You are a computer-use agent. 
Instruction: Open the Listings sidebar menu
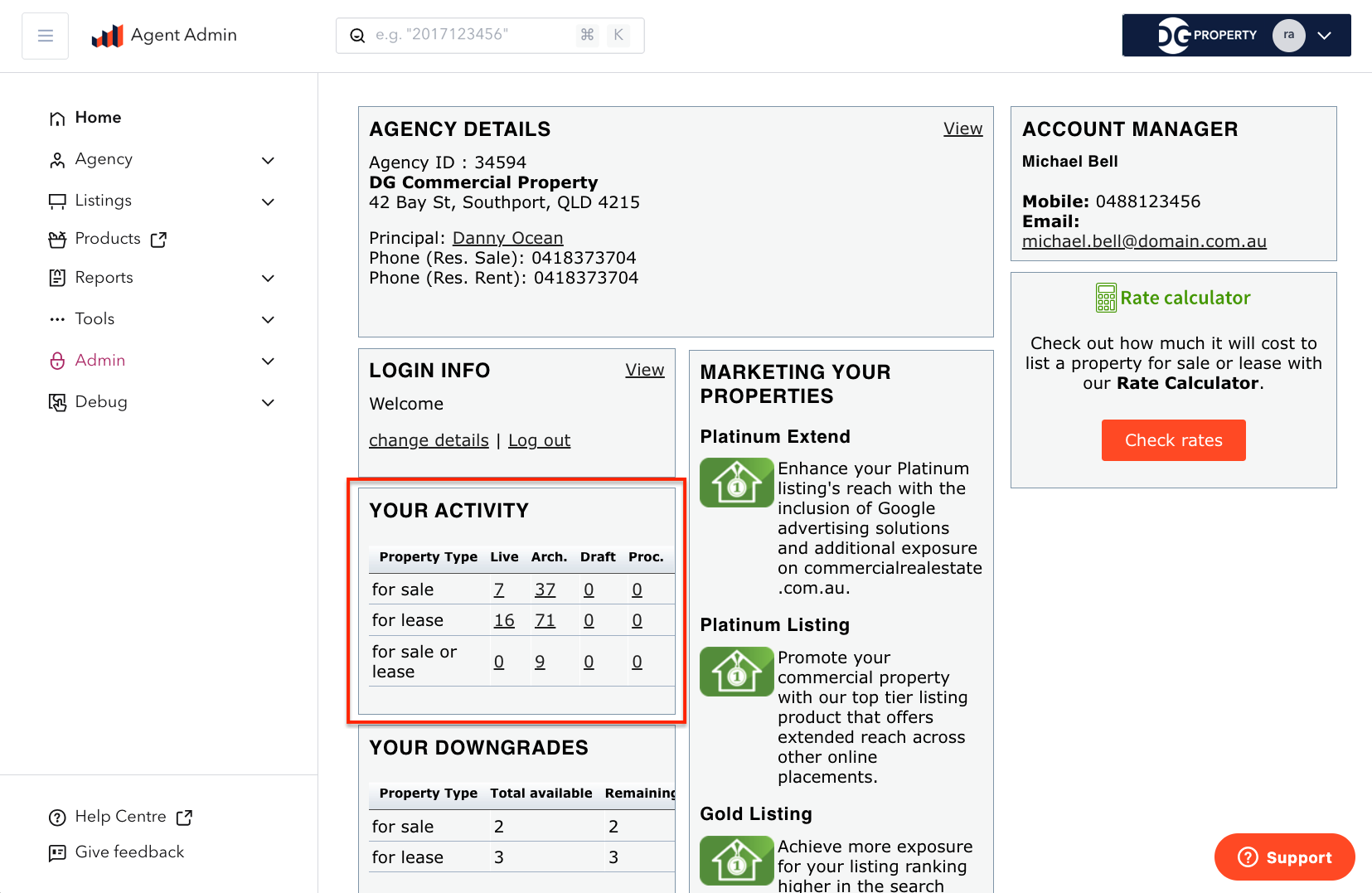(x=104, y=201)
